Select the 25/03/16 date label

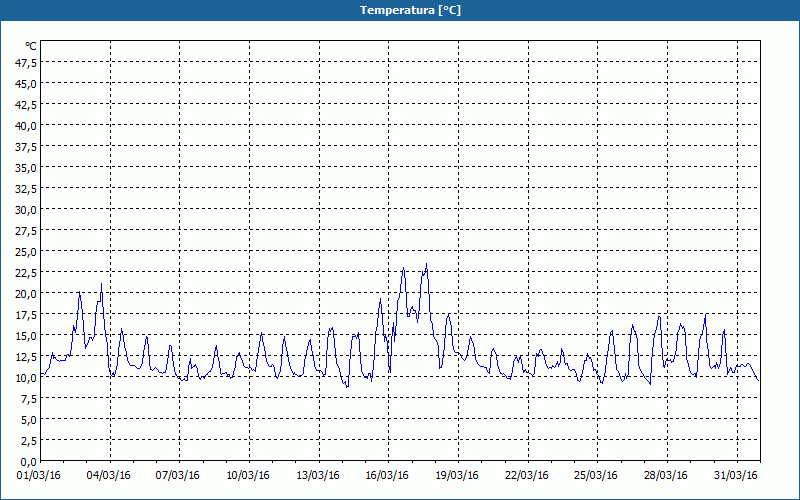click(596, 476)
